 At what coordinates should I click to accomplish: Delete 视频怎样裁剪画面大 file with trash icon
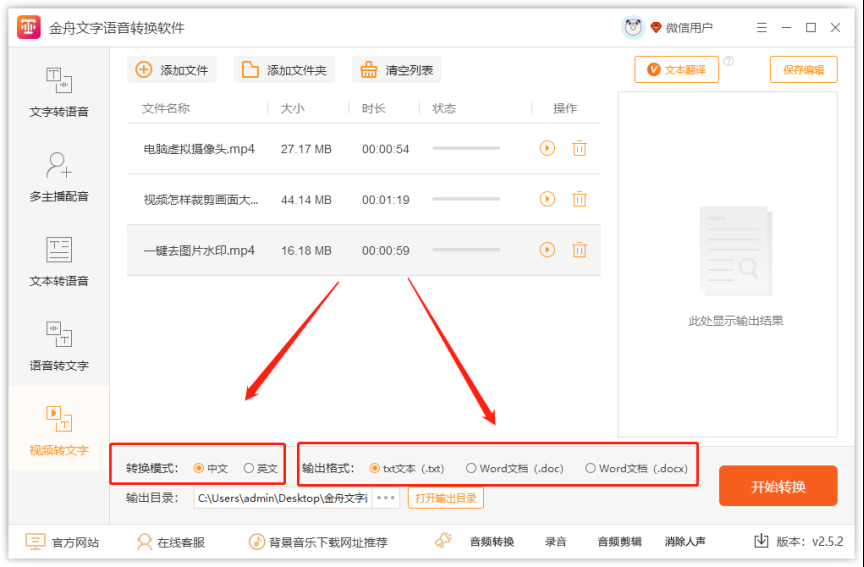click(579, 199)
